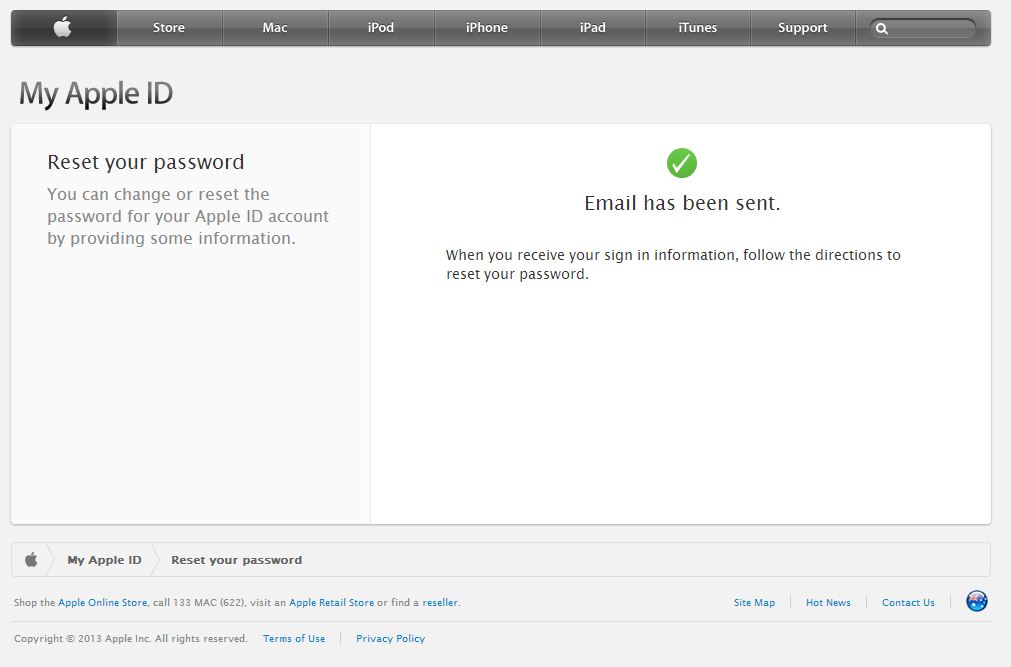
Task: Click Reset your password breadcrumb
Action: (237, 560)
